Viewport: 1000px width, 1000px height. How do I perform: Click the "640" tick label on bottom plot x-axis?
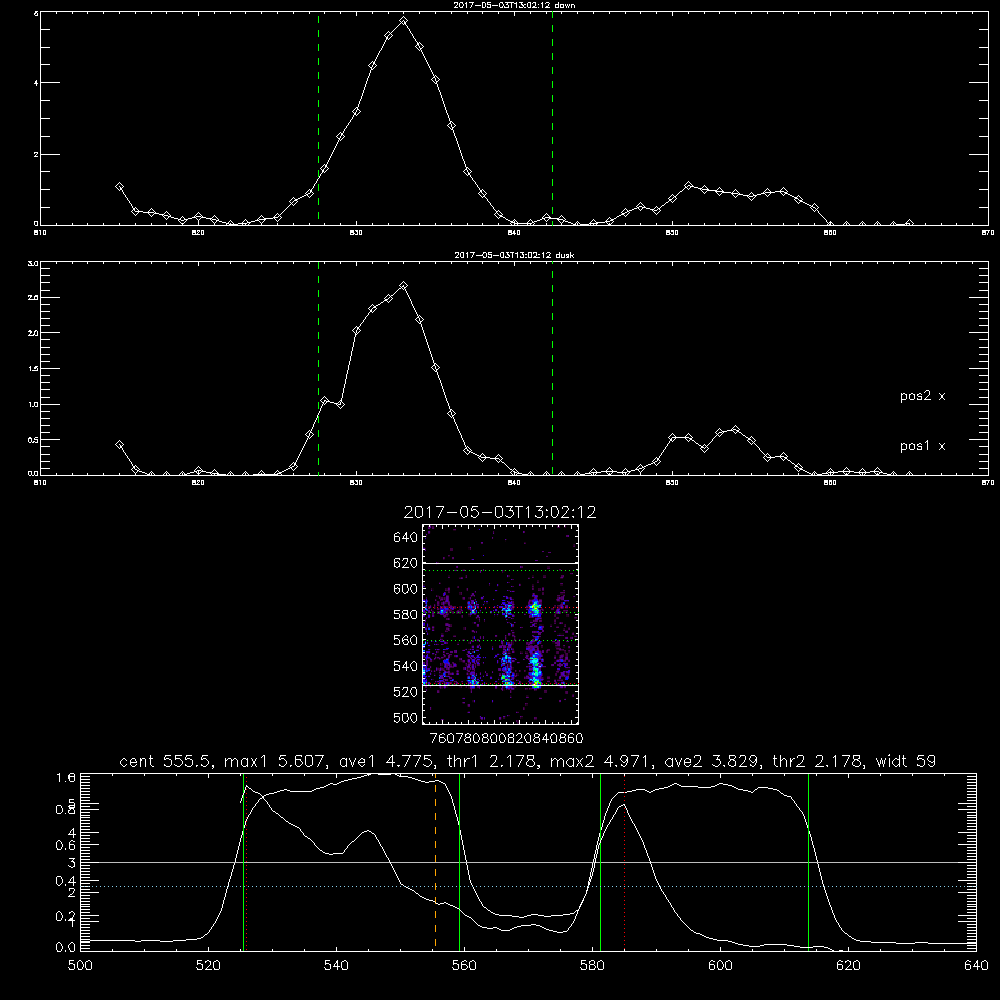tap(976, 966)
